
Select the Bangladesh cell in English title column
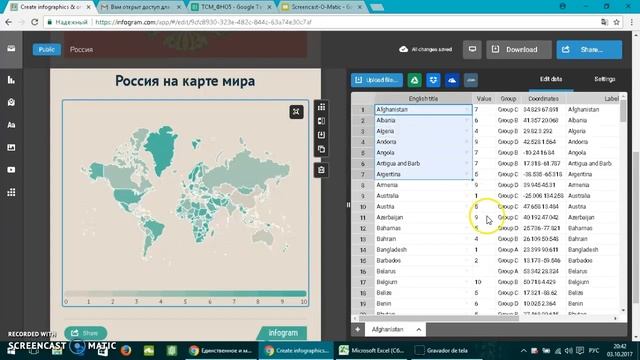(423, 250)
